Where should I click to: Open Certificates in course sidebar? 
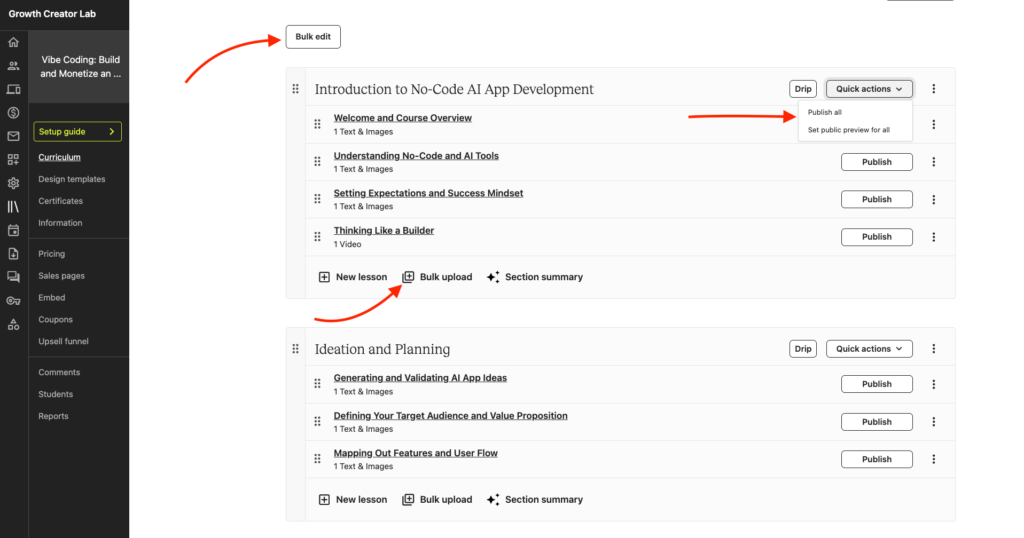click(x=60, y=201)
